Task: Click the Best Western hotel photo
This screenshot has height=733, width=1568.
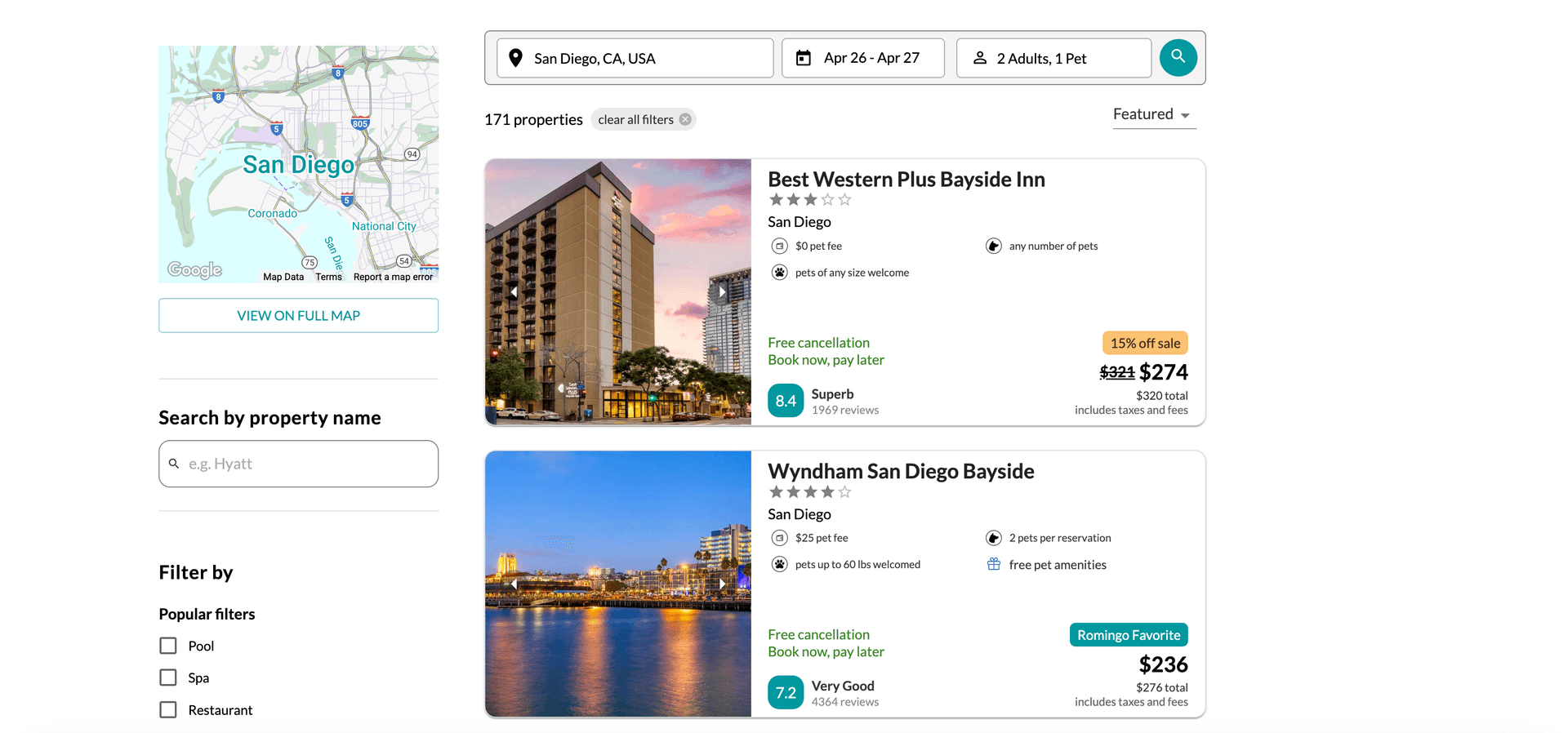Action: pyautogui.click(x=618, y=291)
